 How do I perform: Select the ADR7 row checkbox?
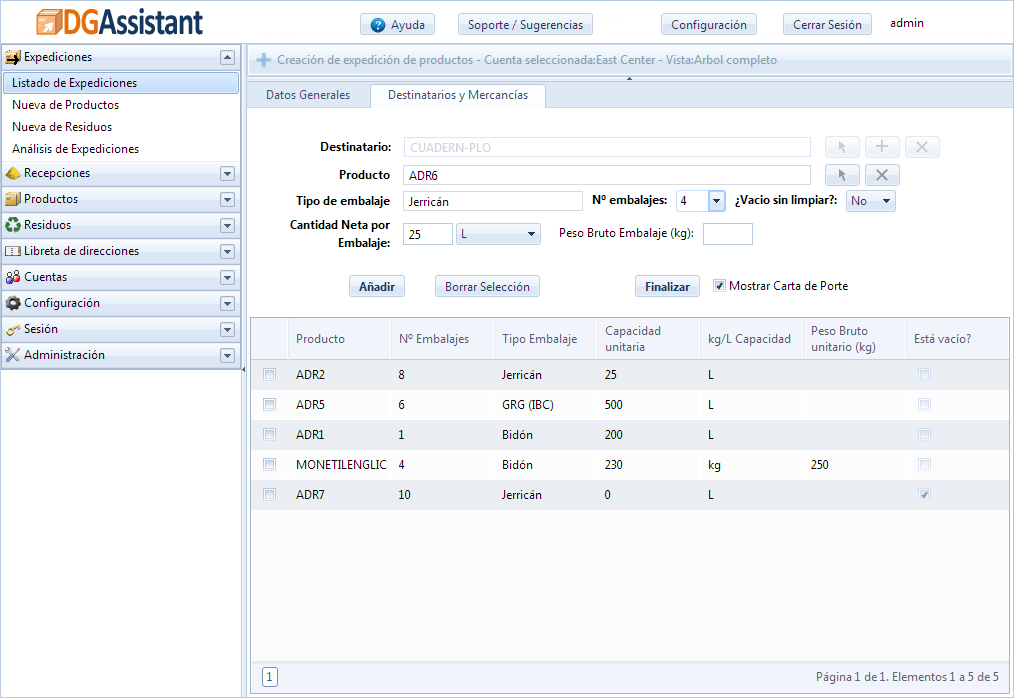[270, 494]
